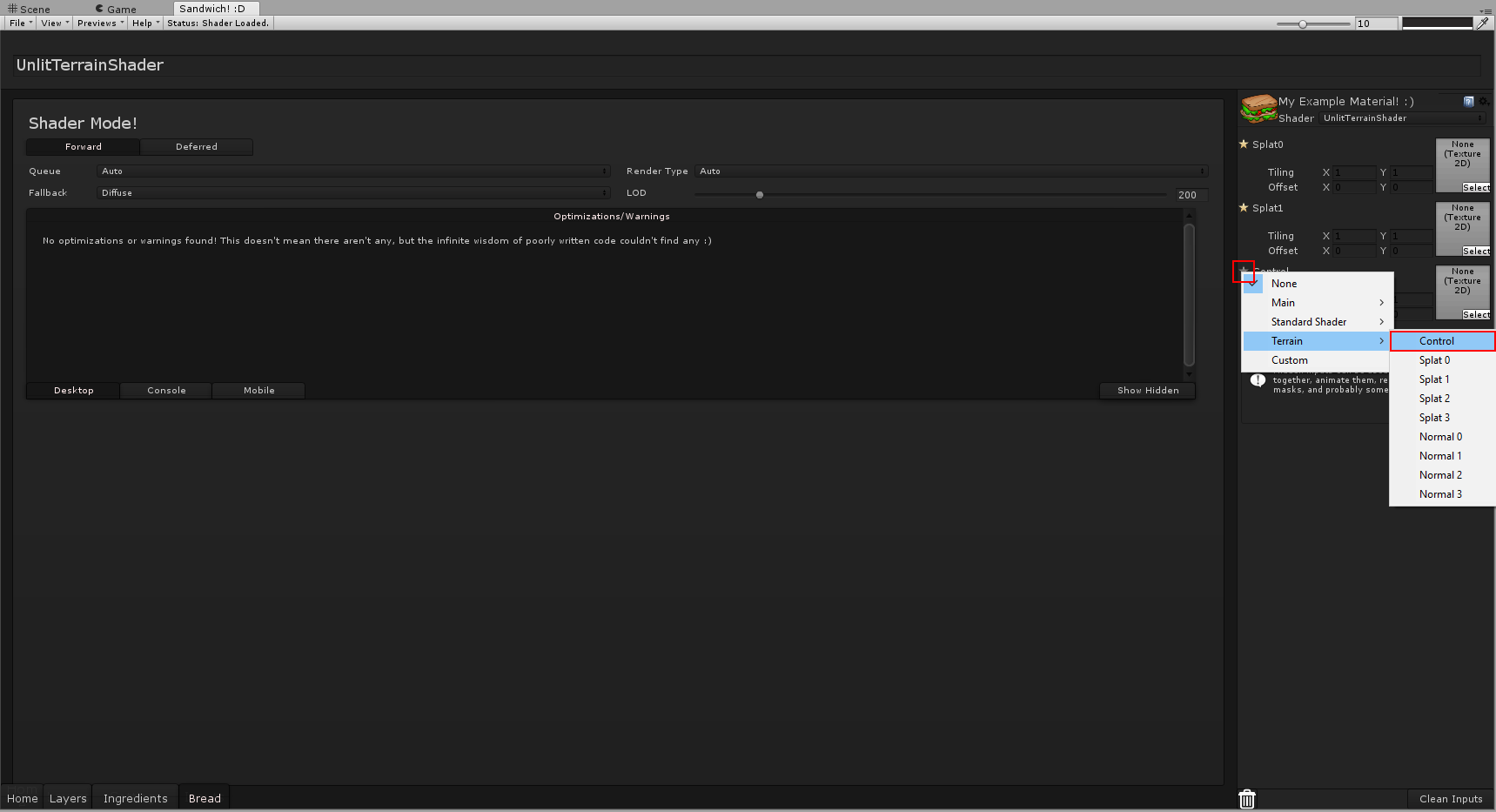Open the Shader selector dropdown UnlitTerrainShader
Screen dimensions: 1496x812
[x=1402, y=118]
